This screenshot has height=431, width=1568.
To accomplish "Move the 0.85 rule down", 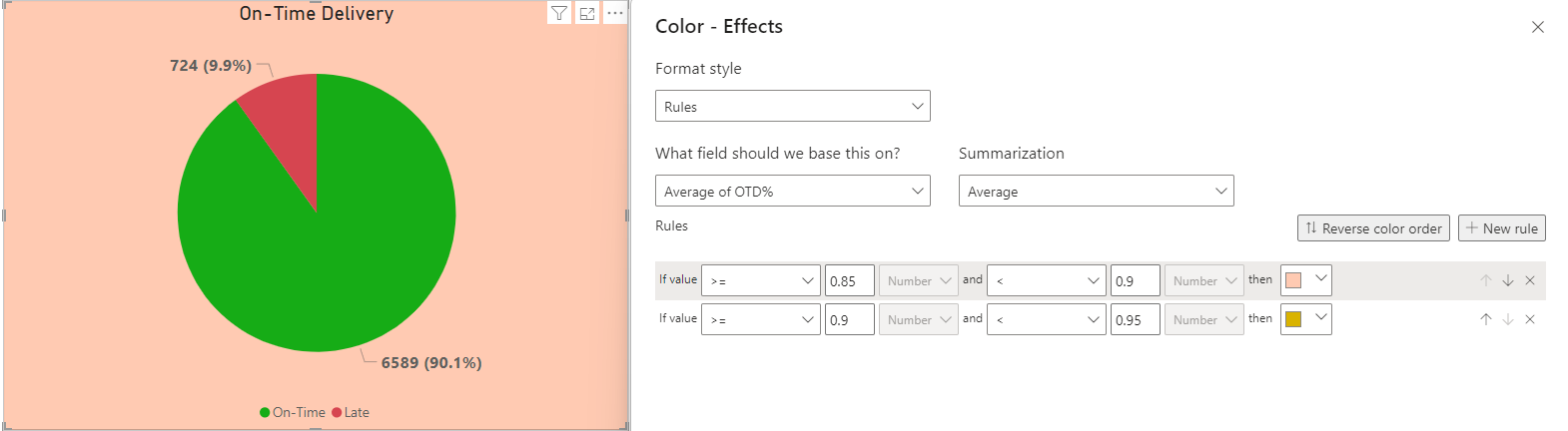I will [1508, 280].
